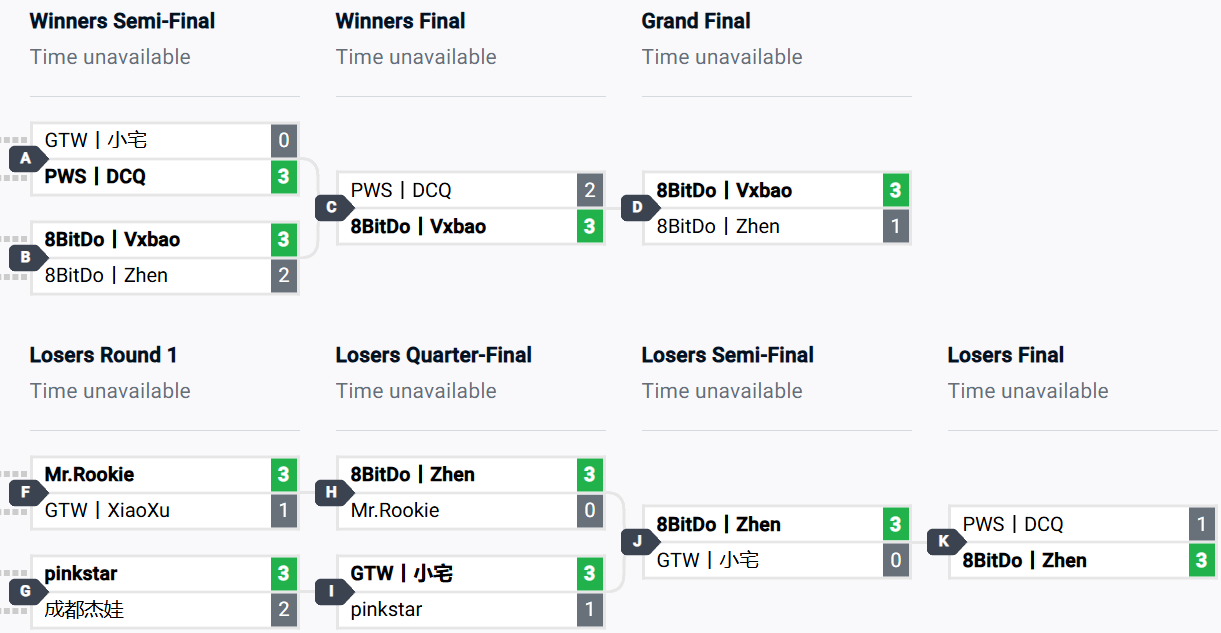This screenshot has width=1221, height=633.
Task: Open Mr.Rookie in Losers Round 1
Action: click(x=90, y=475)
